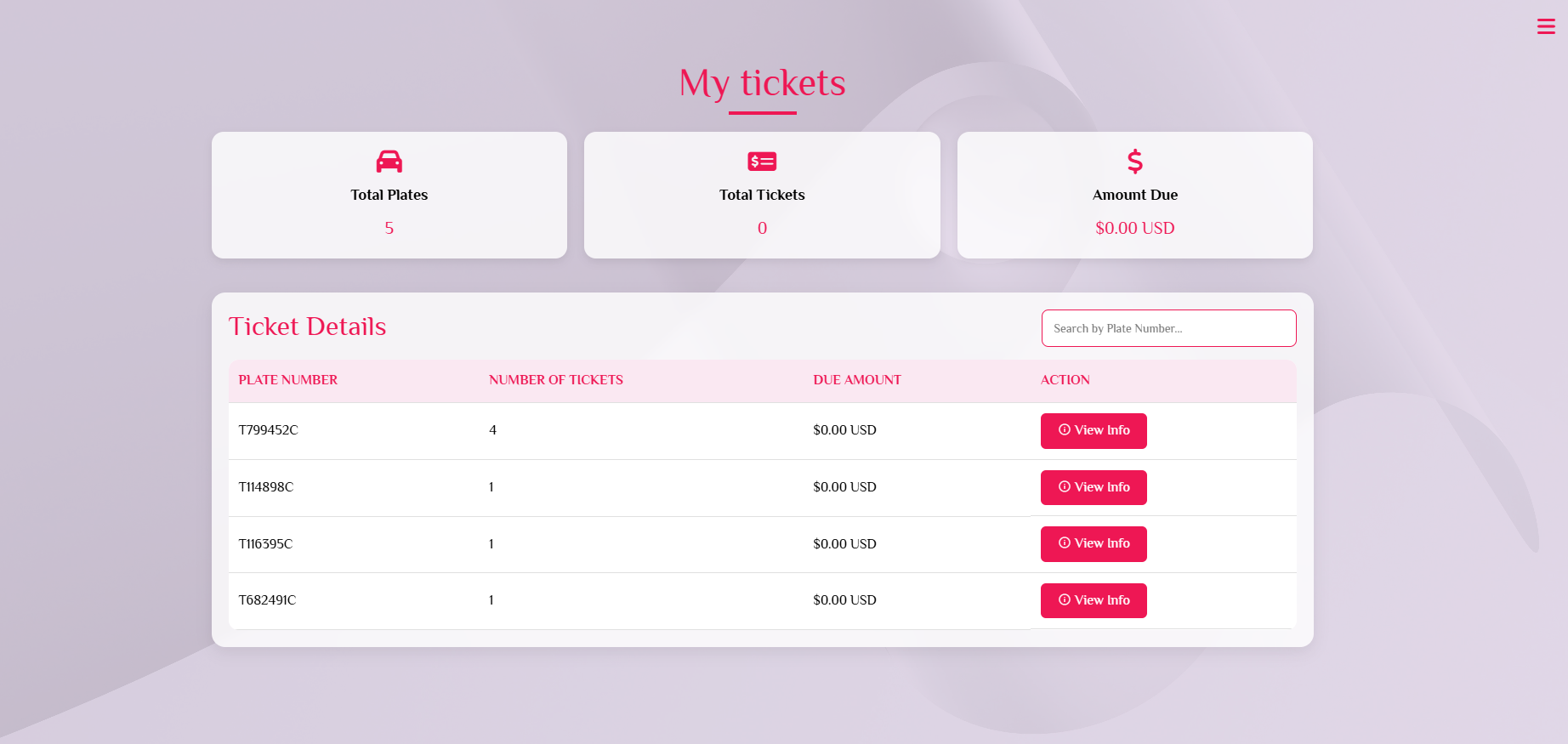The width and height of the screenshot is (1568, 744).
Task: Click the NUMBER OF TICKETS column header
Action: tap(556, 380)
